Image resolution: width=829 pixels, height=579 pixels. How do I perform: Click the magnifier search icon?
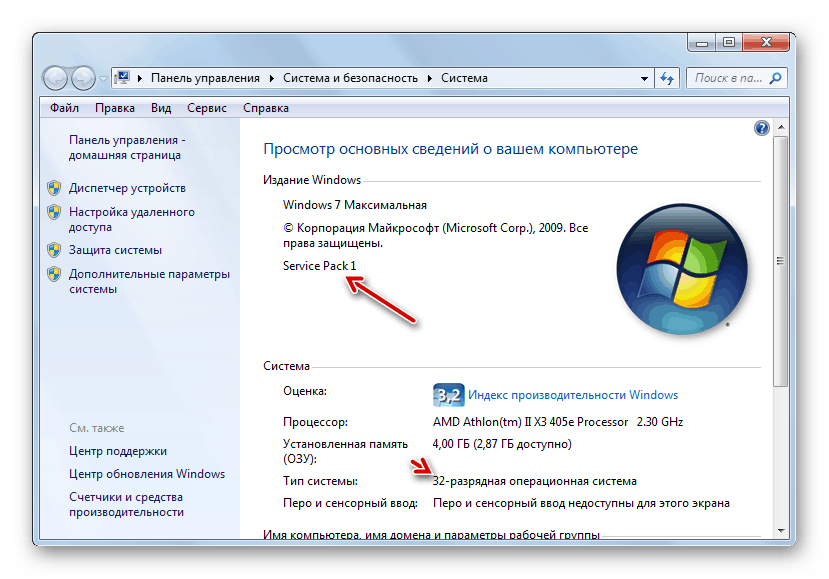point(775,78)
